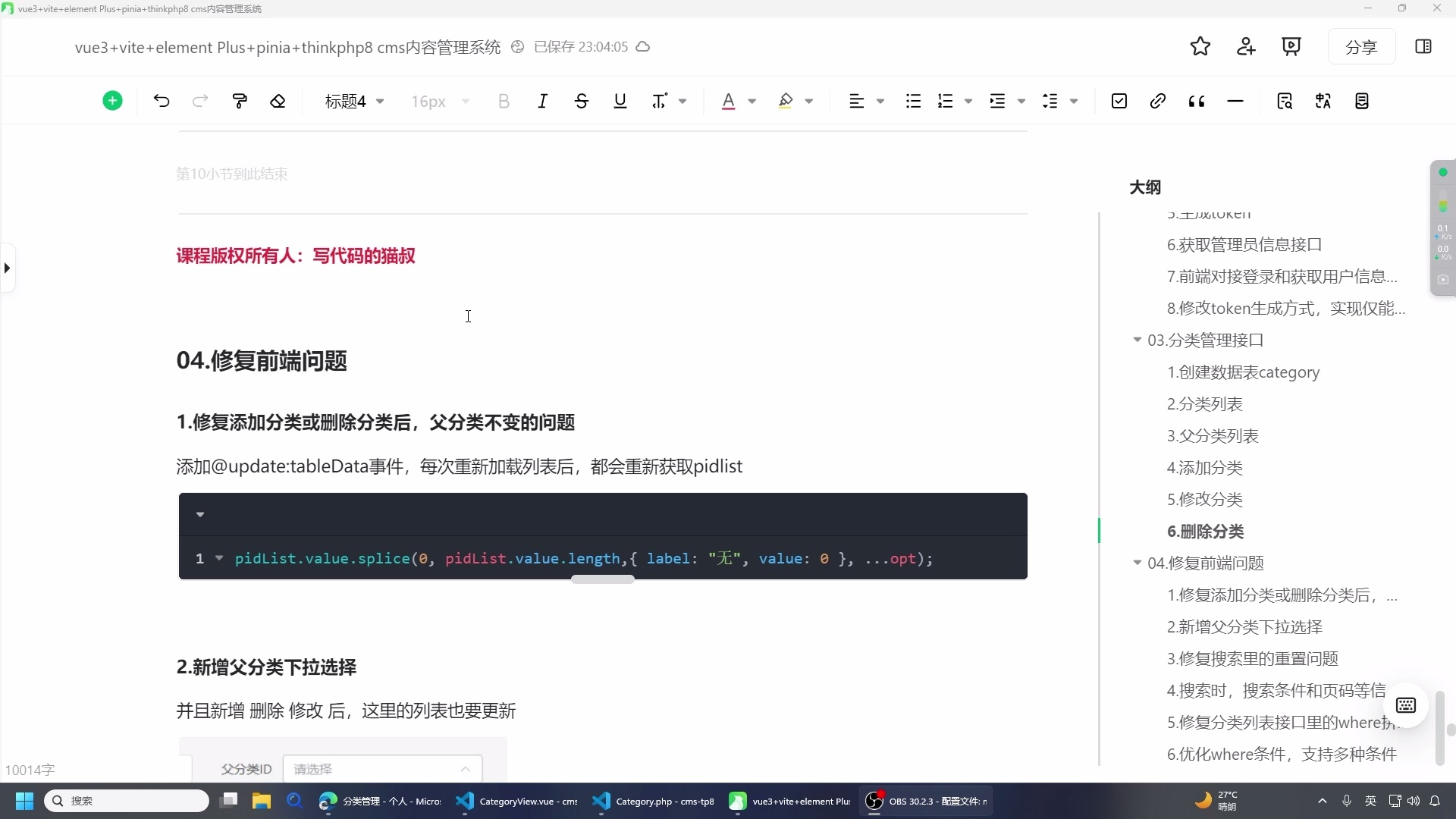
Task: Jump to 4.添加分类 in outline
Action: (1204, 468)
